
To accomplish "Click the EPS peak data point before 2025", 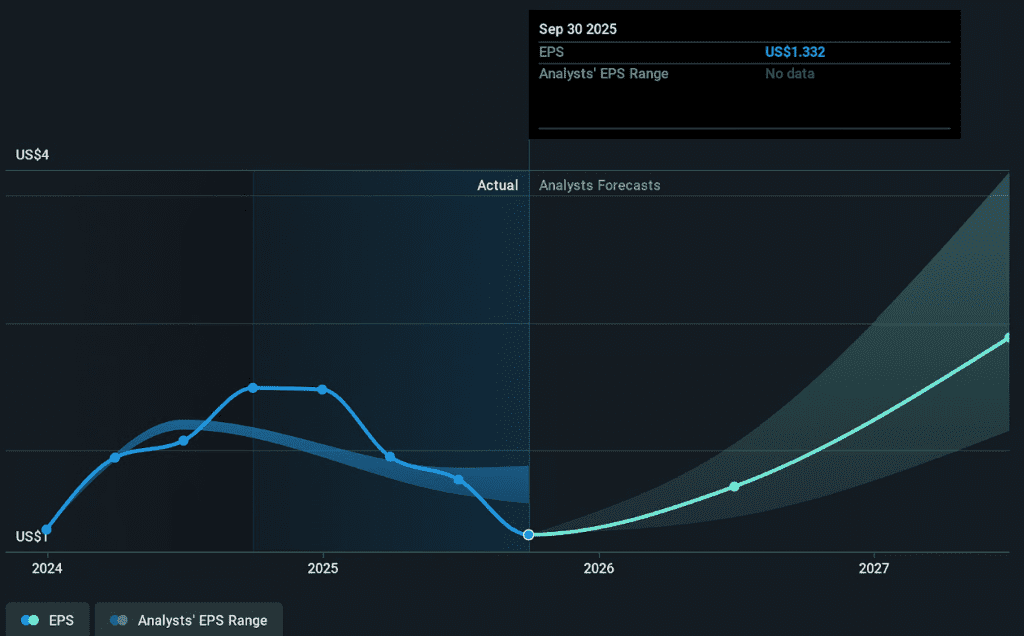I will (253, 387).
